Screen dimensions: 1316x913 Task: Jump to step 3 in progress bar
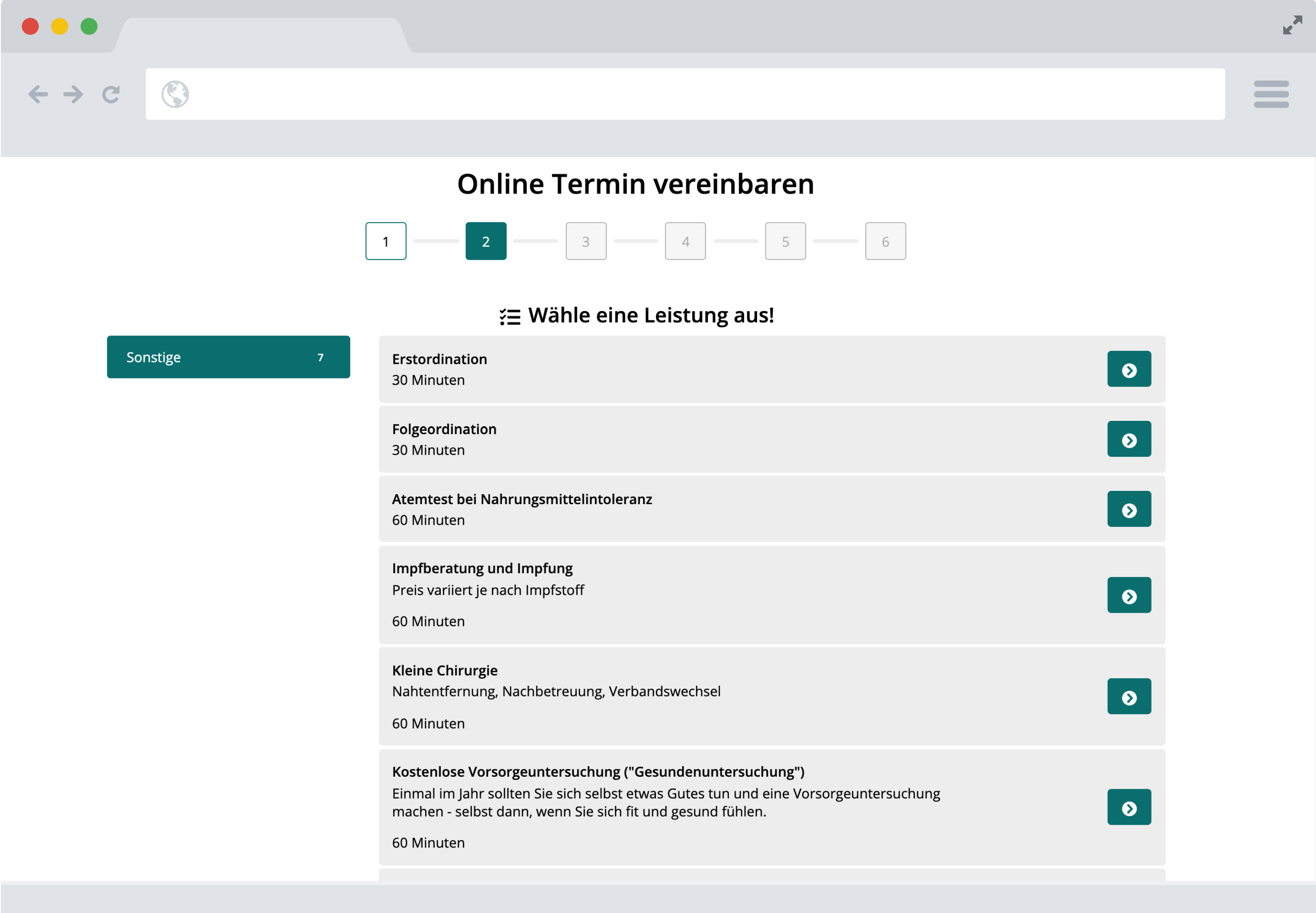(x=586, y=241)
